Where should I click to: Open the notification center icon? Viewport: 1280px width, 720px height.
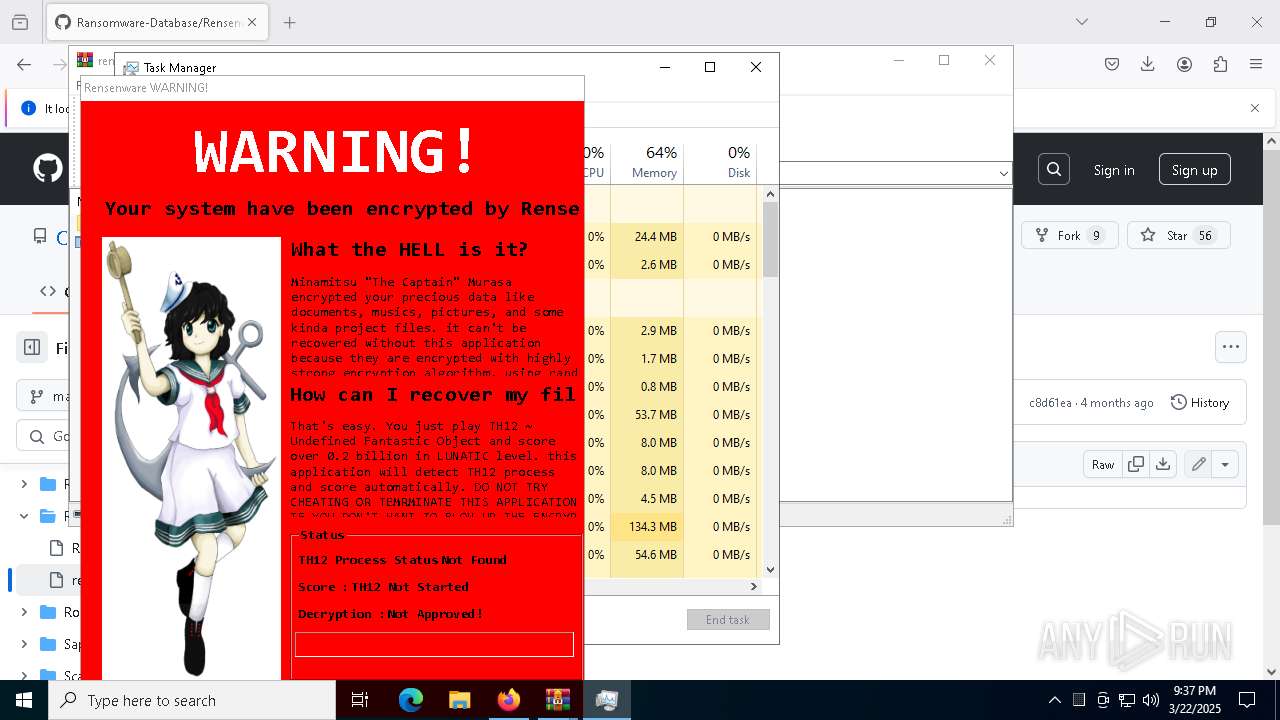coord(1247,700)
